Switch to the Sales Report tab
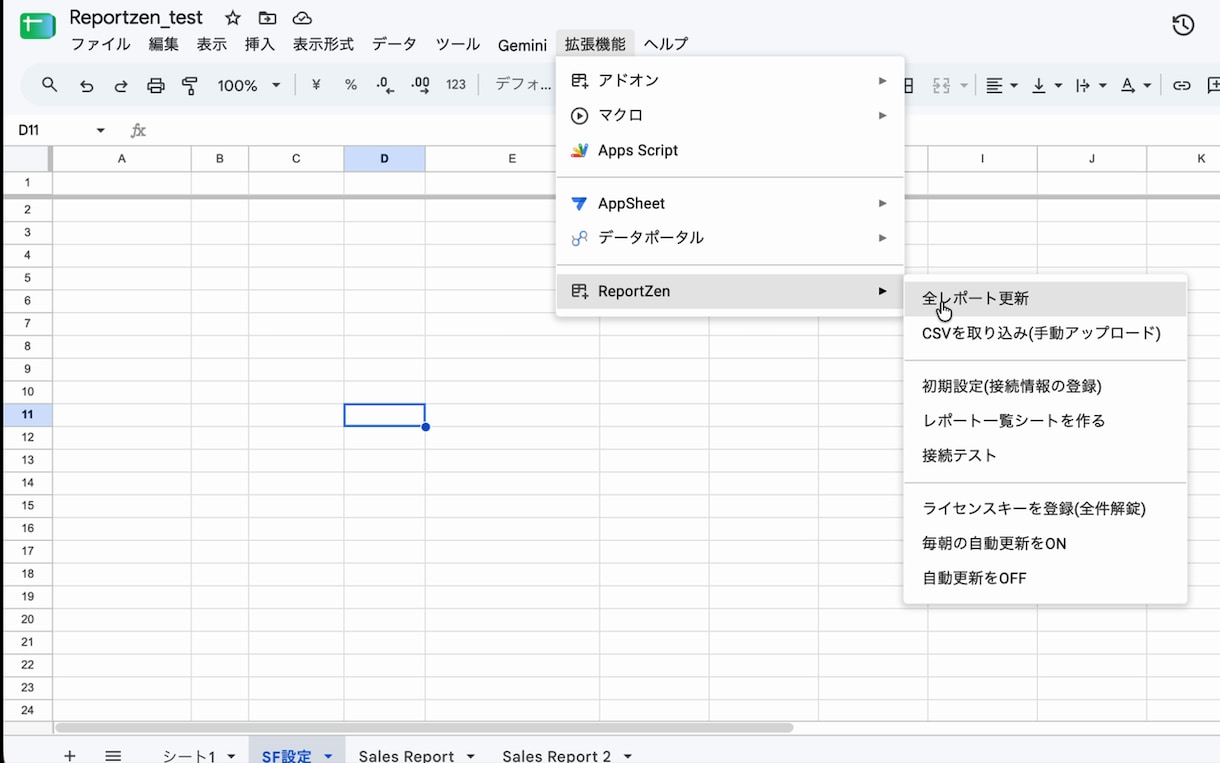The image size is (1220, 763). (x=406, y=756)
